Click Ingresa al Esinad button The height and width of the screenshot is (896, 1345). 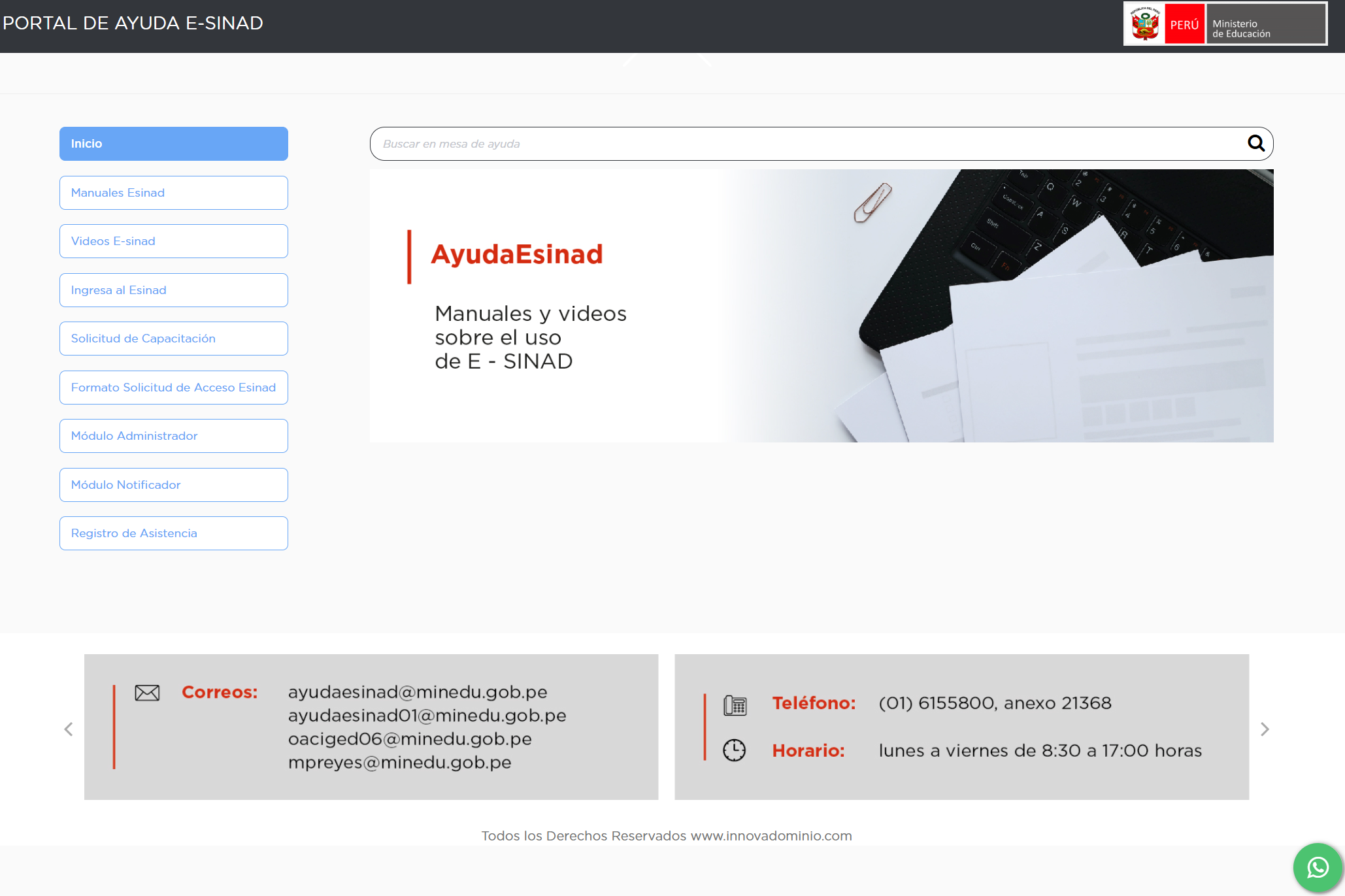173,290
